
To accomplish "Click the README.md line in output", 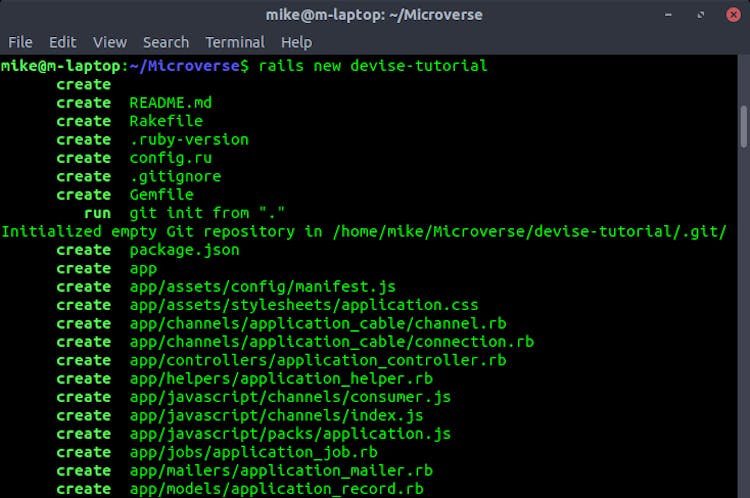I will (x=170, y=103).
